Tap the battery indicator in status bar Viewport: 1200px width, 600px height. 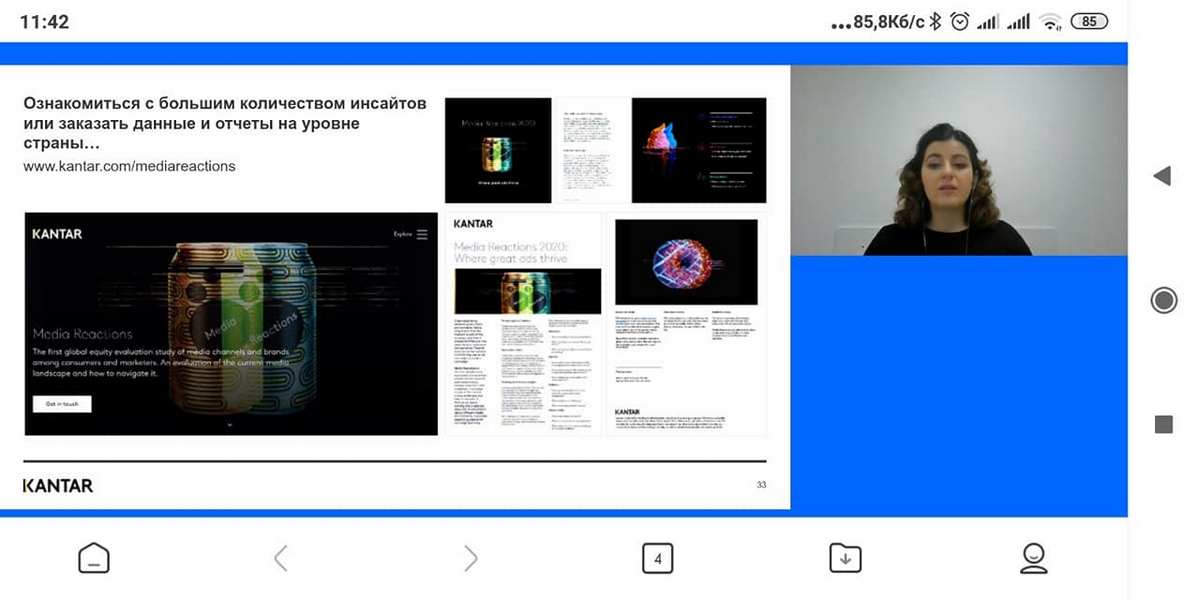click(1089, 22)
